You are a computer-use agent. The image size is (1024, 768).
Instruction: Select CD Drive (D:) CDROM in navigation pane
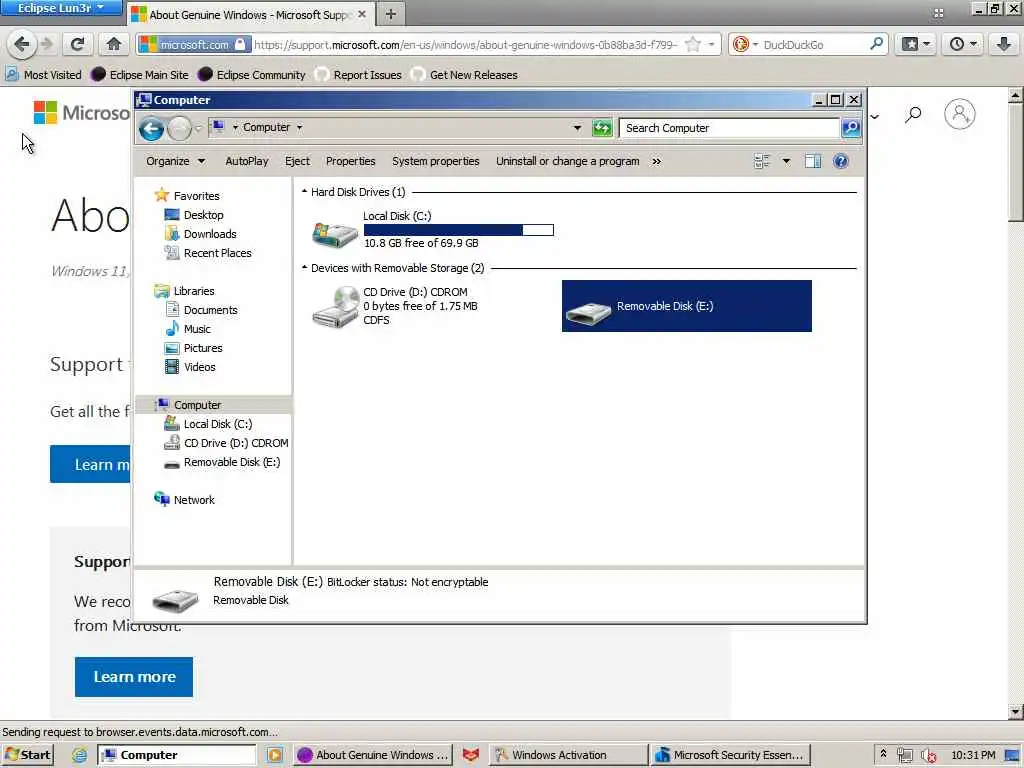pyautogui.click(x=235, y=443)
